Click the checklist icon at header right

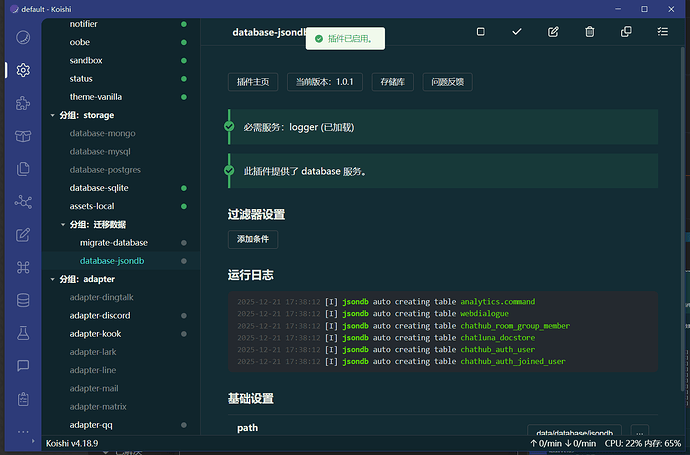662,32
